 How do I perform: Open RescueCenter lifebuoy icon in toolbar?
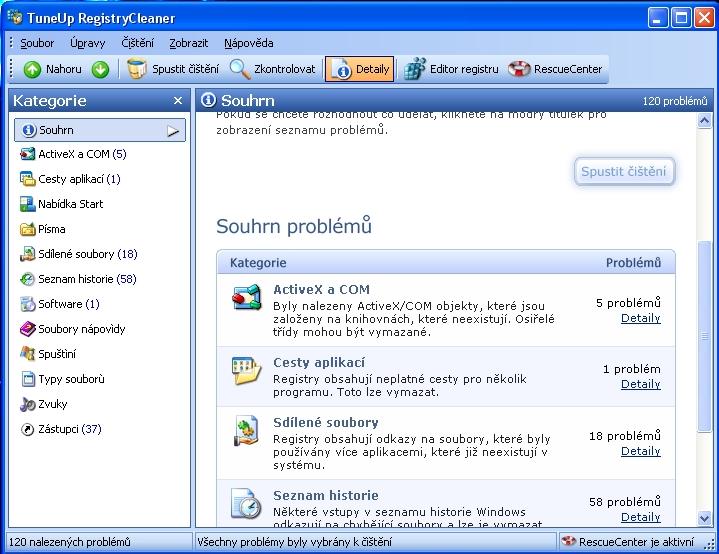[x=519, y=69]
